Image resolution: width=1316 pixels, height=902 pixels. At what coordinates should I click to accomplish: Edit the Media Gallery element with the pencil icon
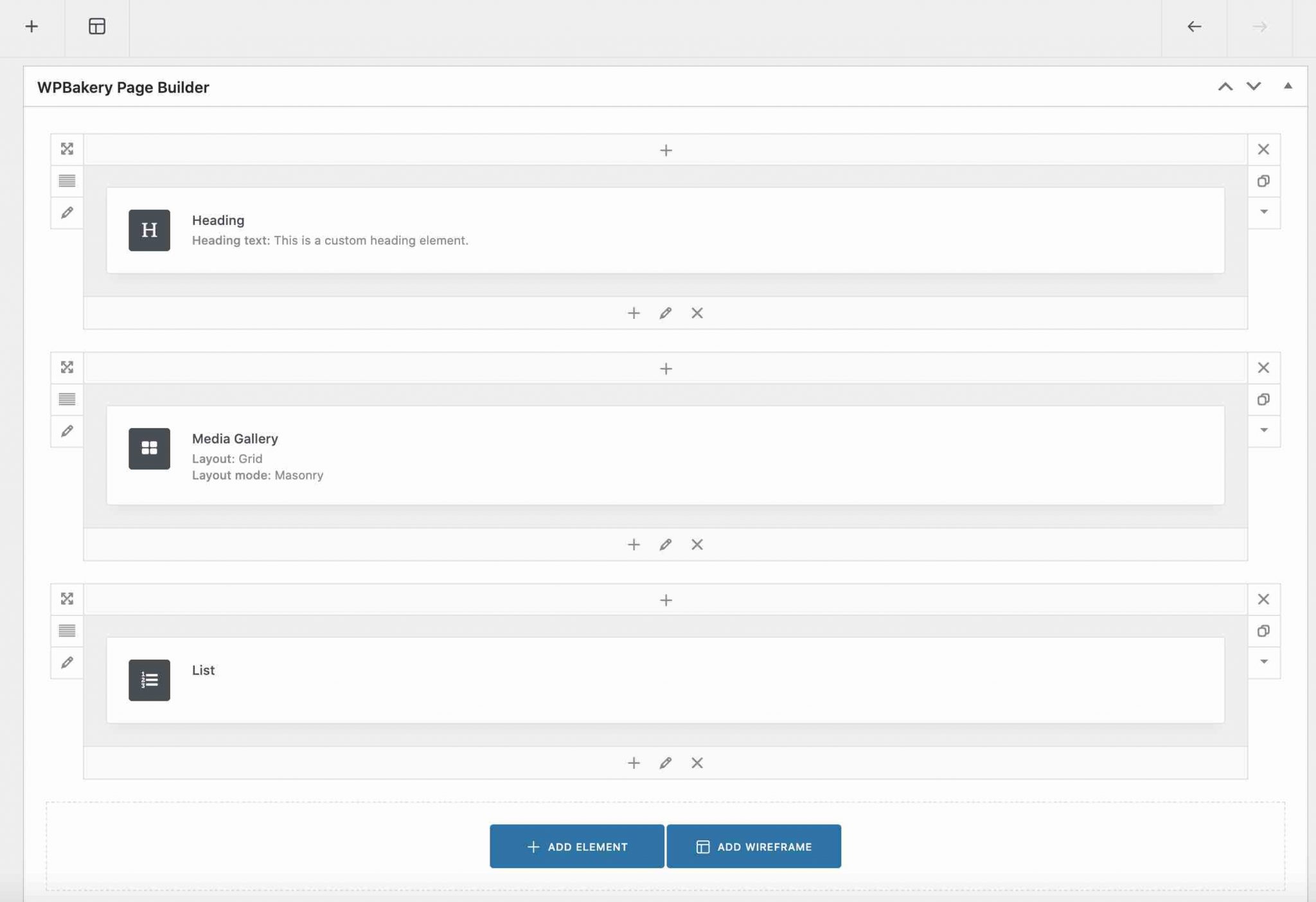[666, 544]
